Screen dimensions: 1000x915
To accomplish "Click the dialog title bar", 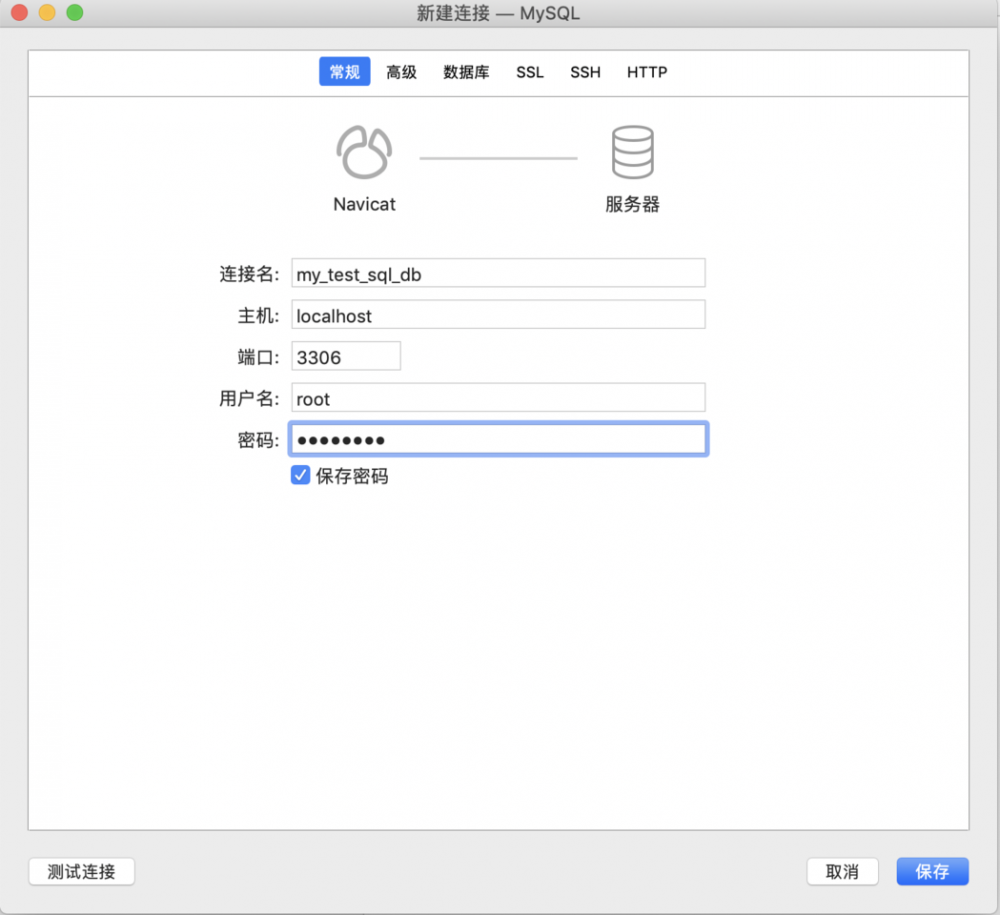I will click(x=500, y=14).
